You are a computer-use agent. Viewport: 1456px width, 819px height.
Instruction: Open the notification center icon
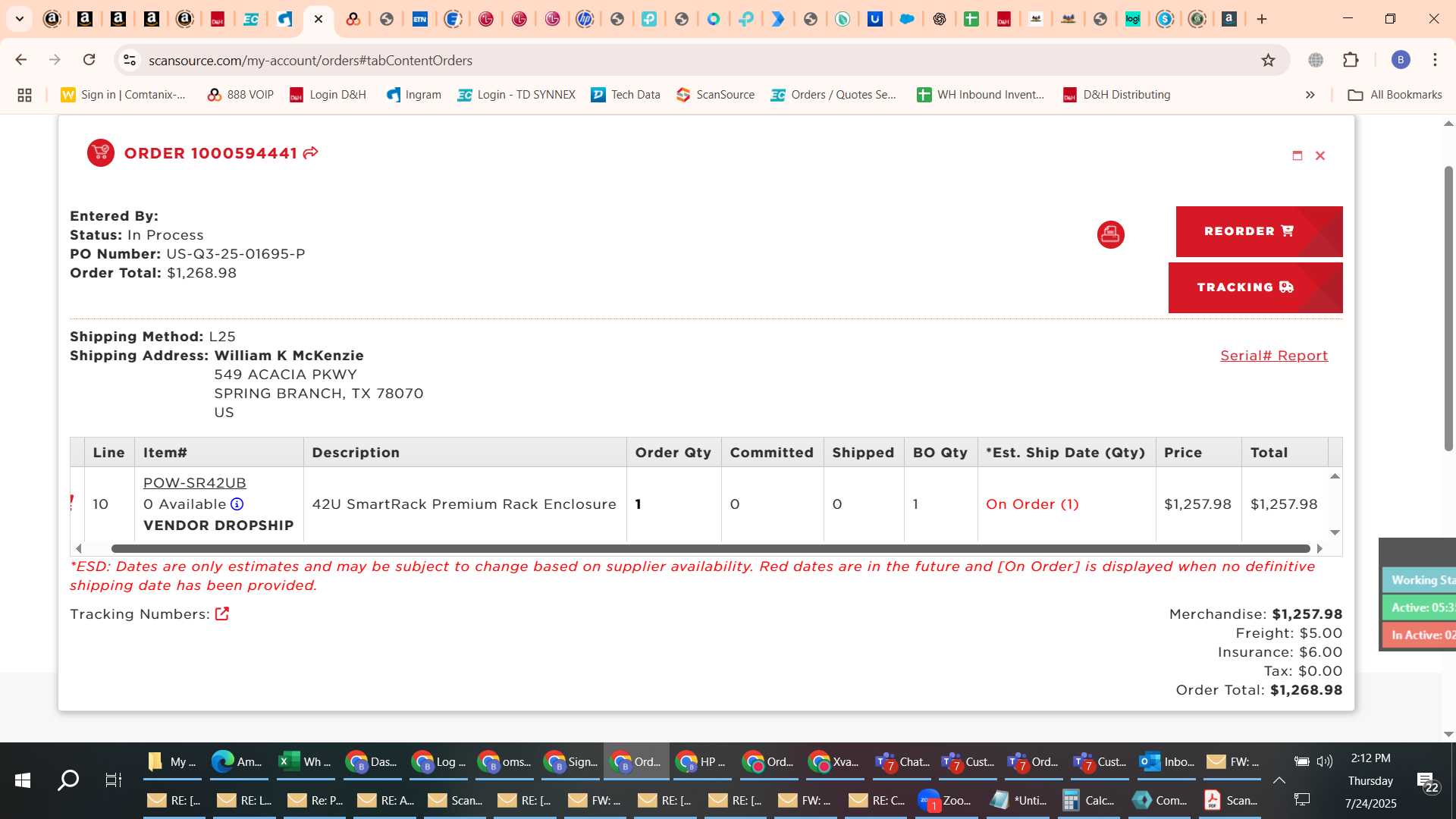[x=1428, y=782]
